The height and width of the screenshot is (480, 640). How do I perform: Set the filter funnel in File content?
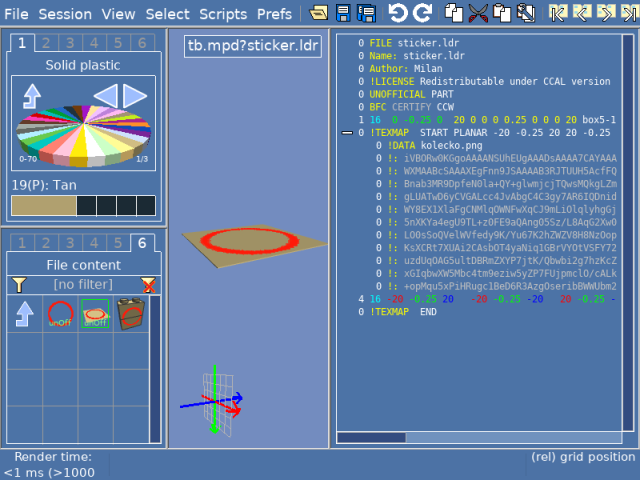click(x=19, y=286)
